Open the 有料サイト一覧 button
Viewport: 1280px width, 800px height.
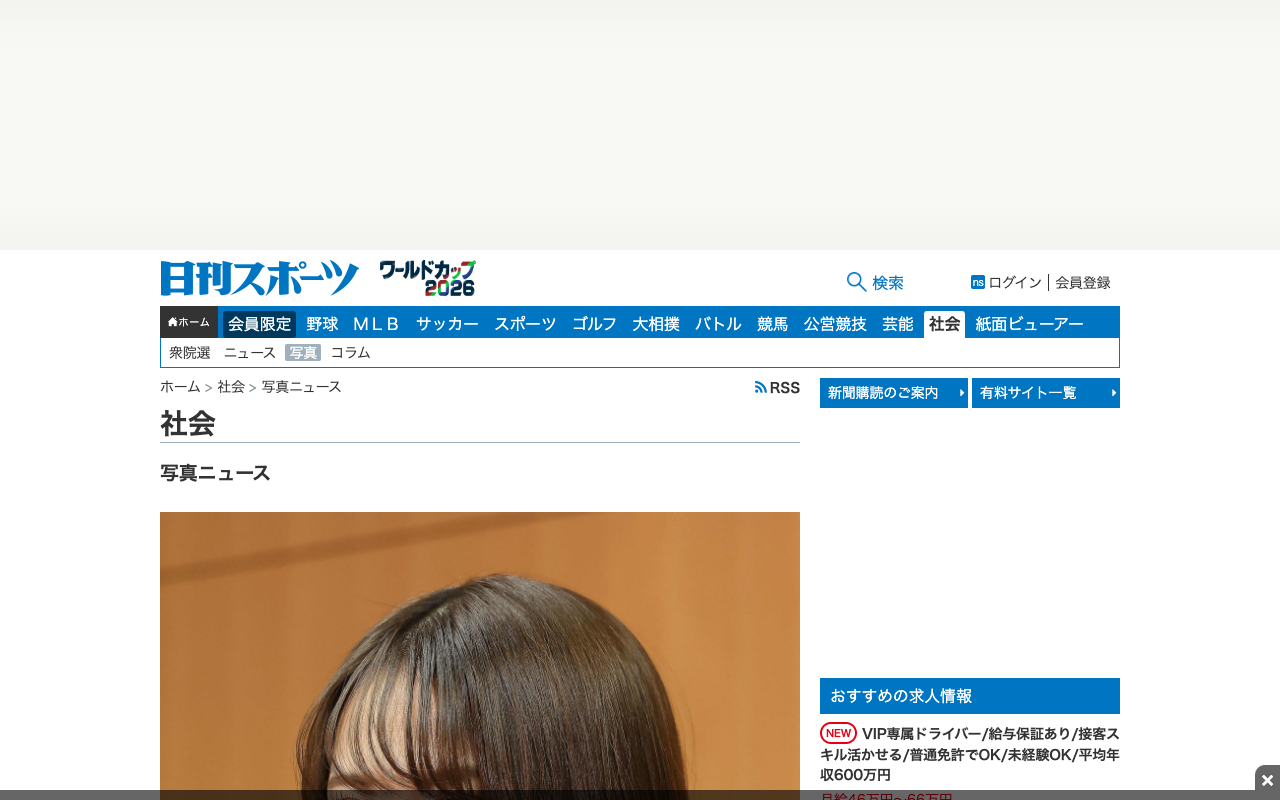1046,393
